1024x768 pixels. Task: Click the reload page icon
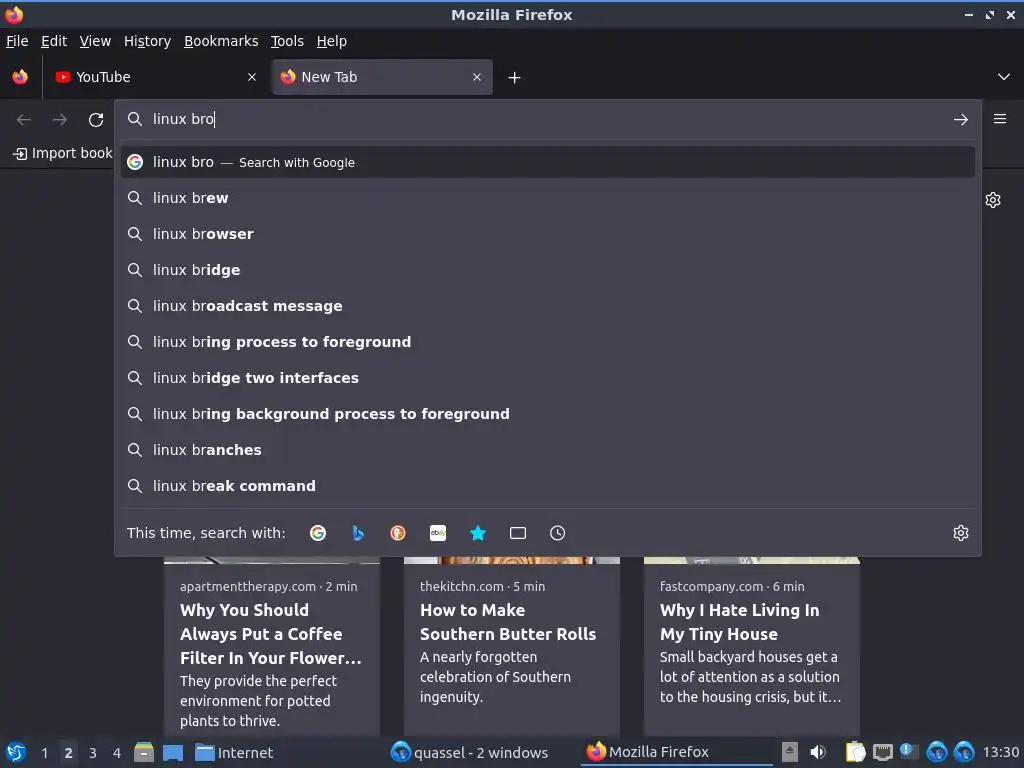(96, 120)
